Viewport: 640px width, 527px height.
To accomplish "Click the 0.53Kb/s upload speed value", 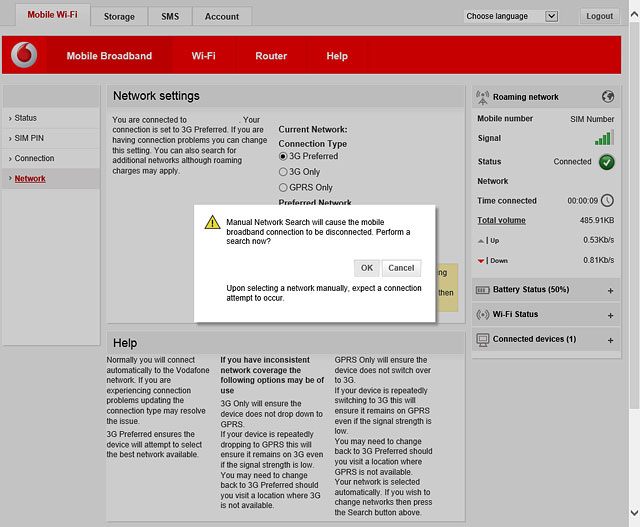I will pyautogui.click(x=598, y=240).
